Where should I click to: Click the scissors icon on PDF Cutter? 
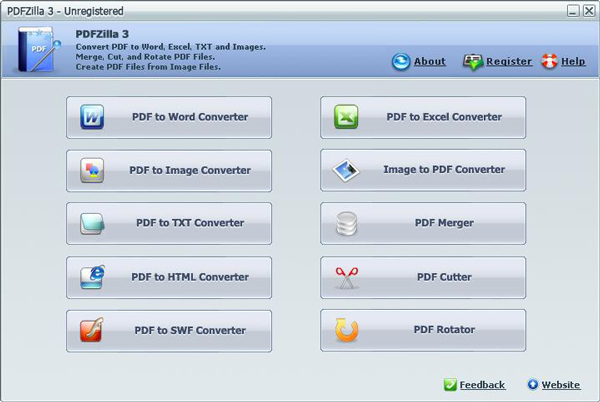point(347,278)
